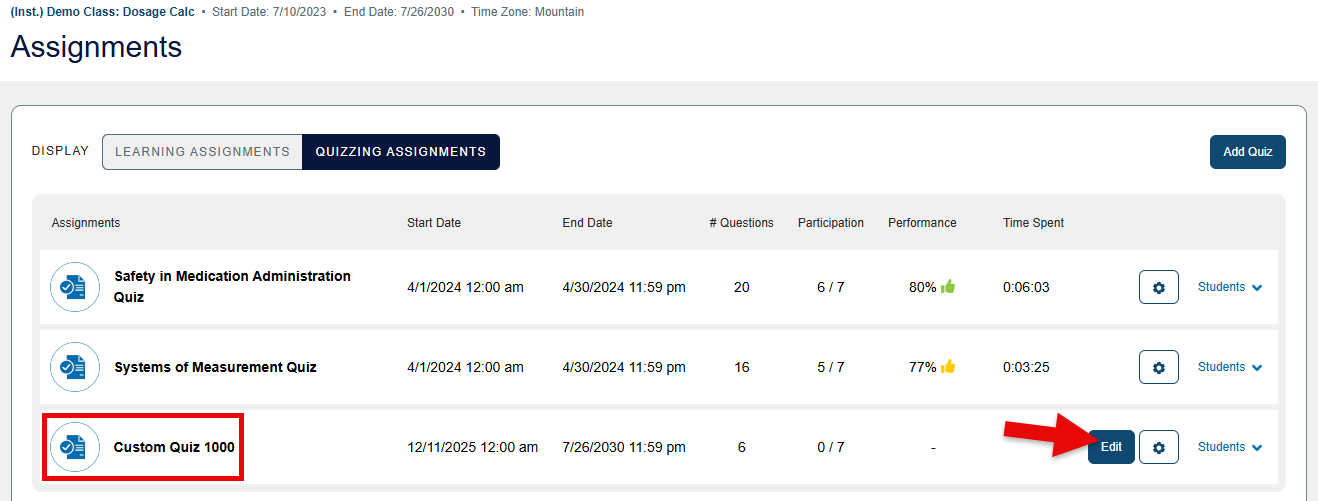Click the Custom Quiz 1000 quiz icon
The height and width of the screenshot is (501, 1318).
[x=75, y=447]
